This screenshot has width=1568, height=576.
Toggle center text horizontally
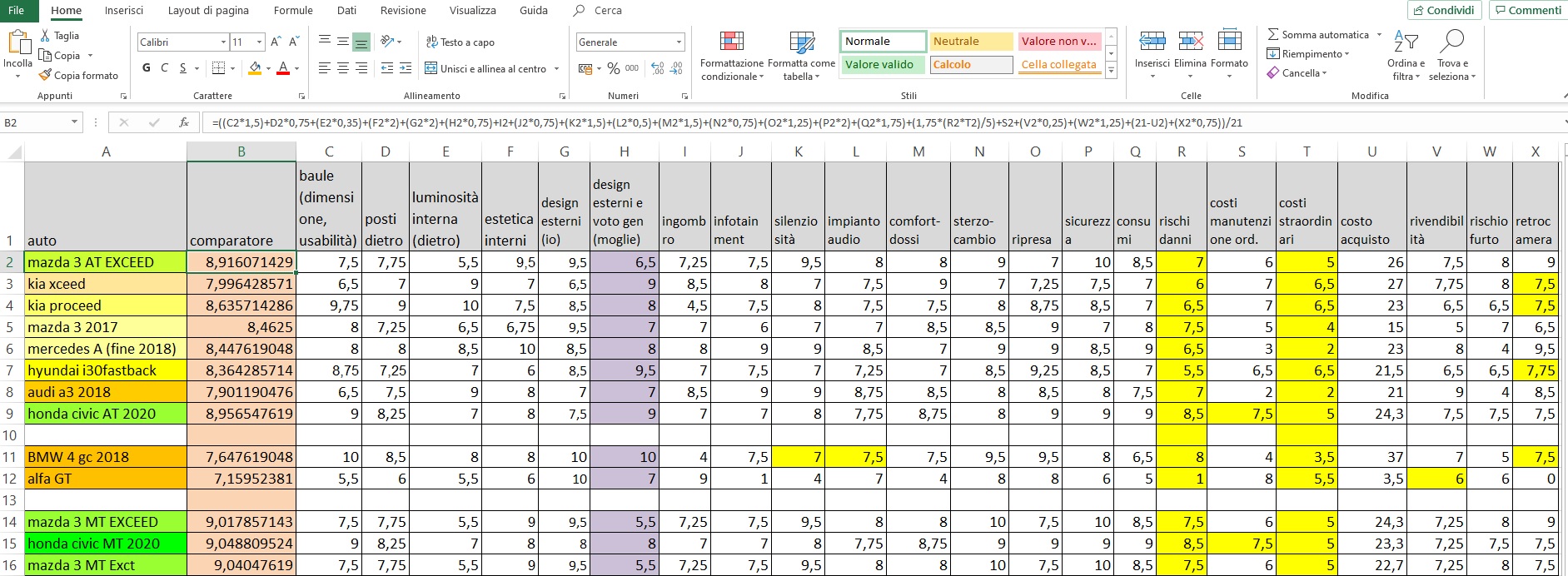point(343,68)
